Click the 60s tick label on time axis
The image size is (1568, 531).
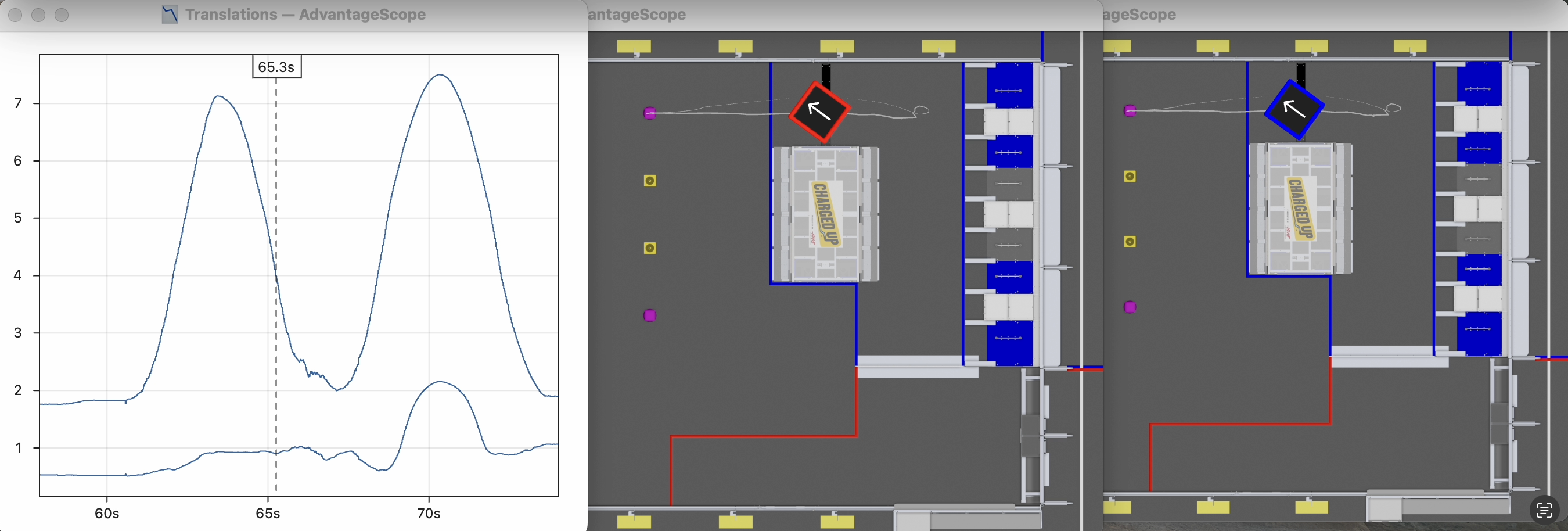pos(106,514)
